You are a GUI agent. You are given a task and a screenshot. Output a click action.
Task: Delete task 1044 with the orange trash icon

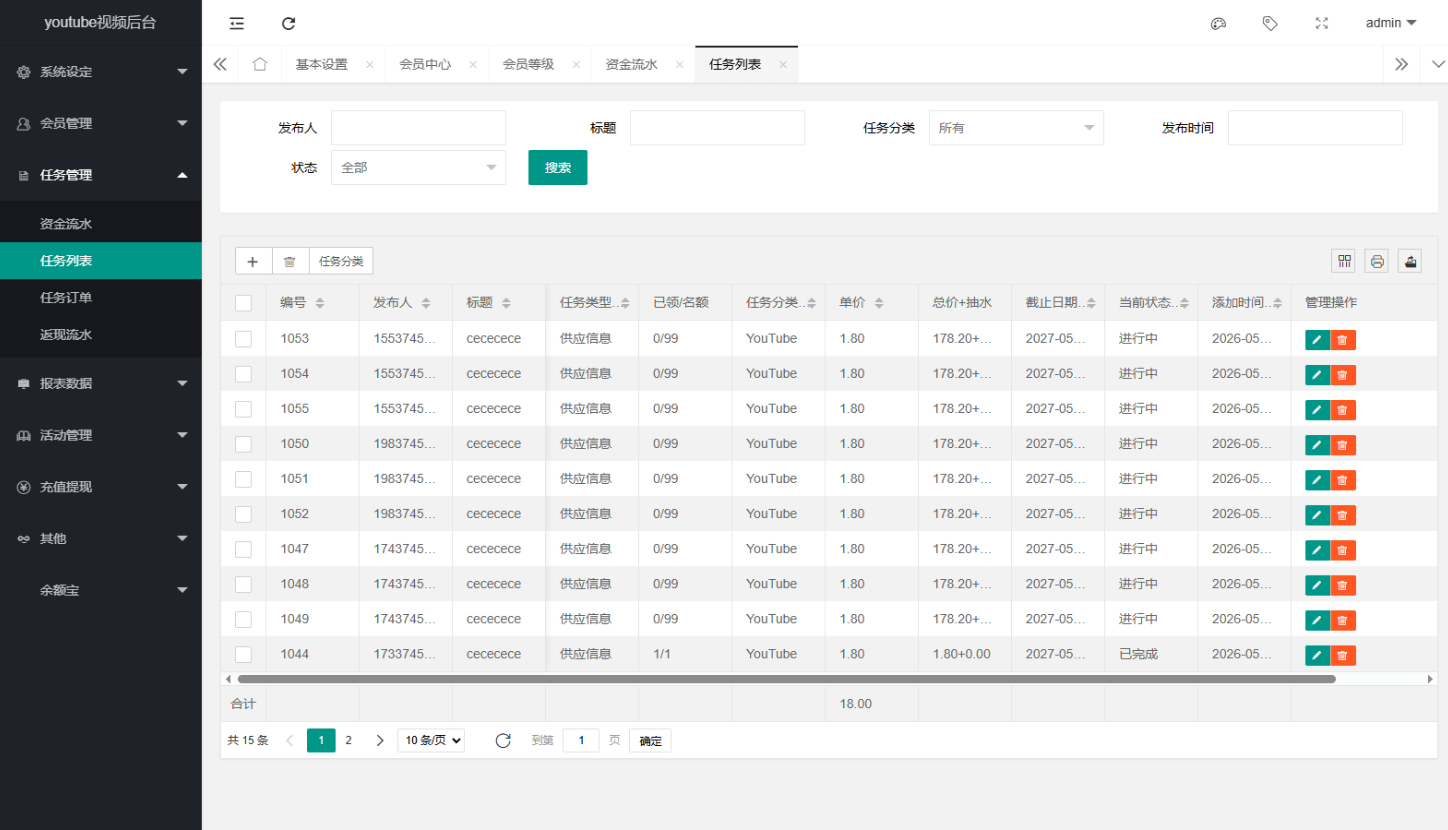click(1343, 655)
